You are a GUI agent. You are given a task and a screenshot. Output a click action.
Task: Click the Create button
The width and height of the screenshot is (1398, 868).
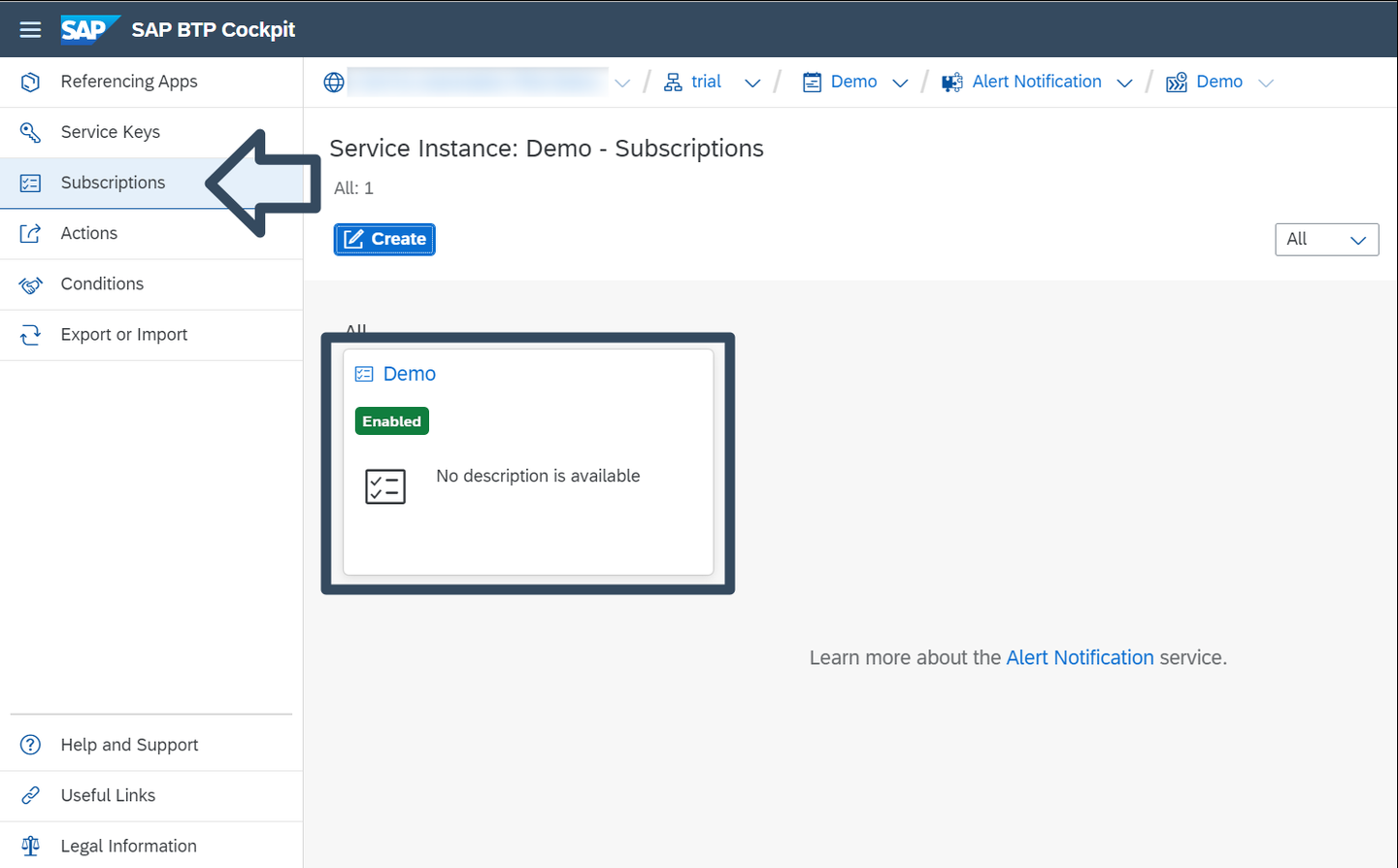pos(384,239)
